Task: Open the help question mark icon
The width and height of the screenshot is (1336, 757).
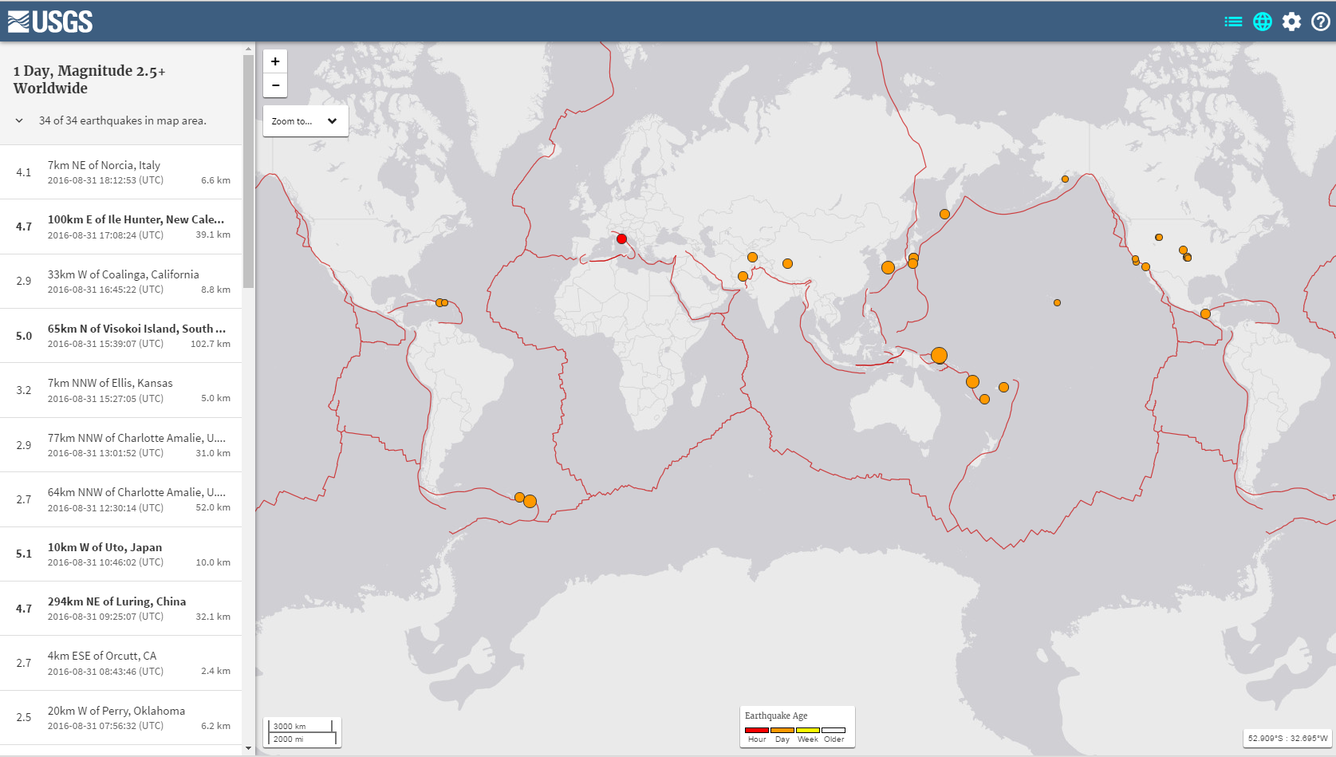Action: (1321, 21)
